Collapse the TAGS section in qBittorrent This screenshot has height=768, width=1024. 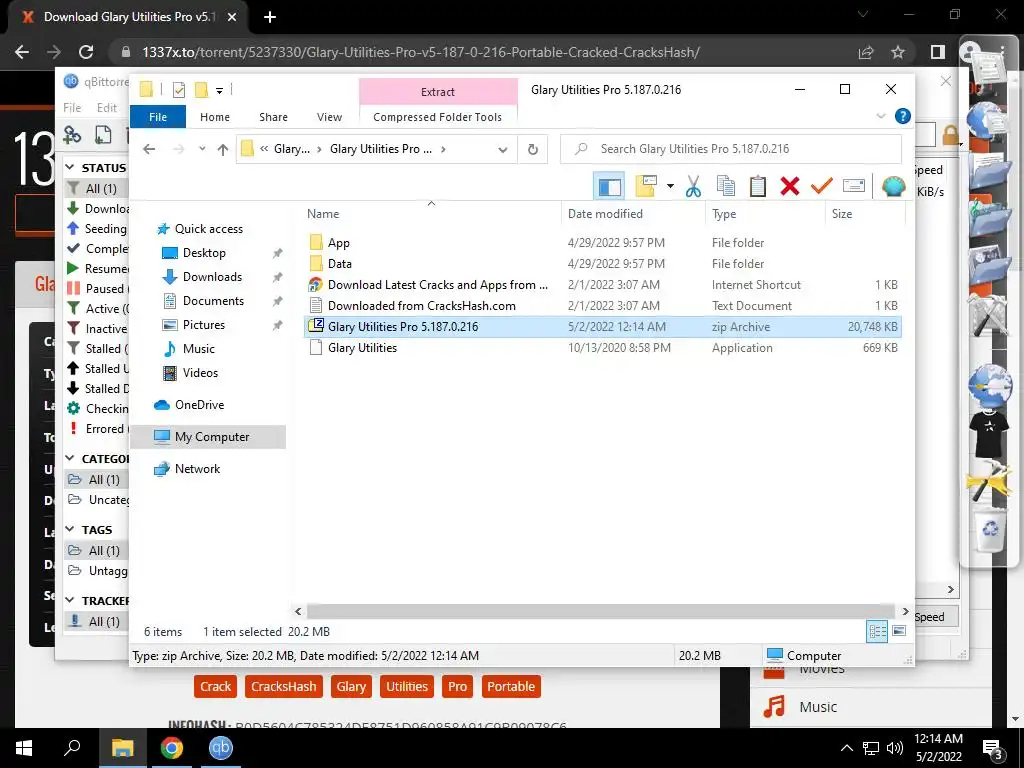point(70,530)
